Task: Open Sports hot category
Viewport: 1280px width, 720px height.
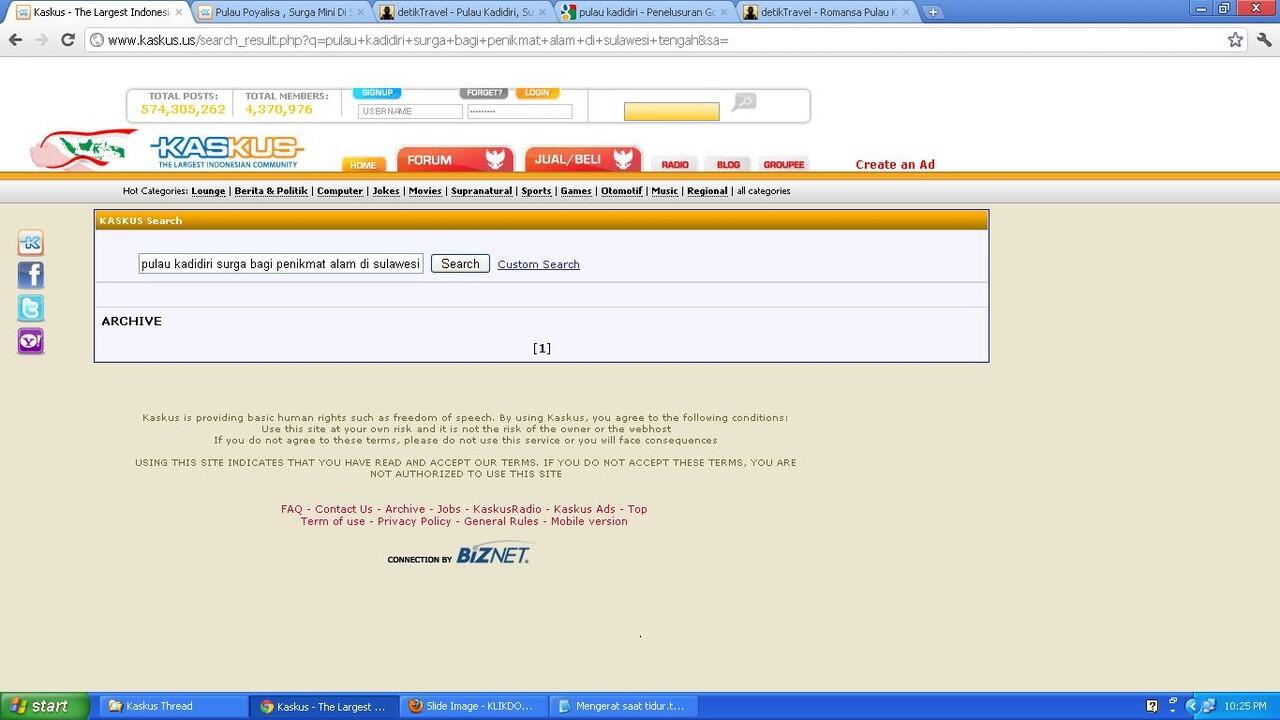Action: 536,191
